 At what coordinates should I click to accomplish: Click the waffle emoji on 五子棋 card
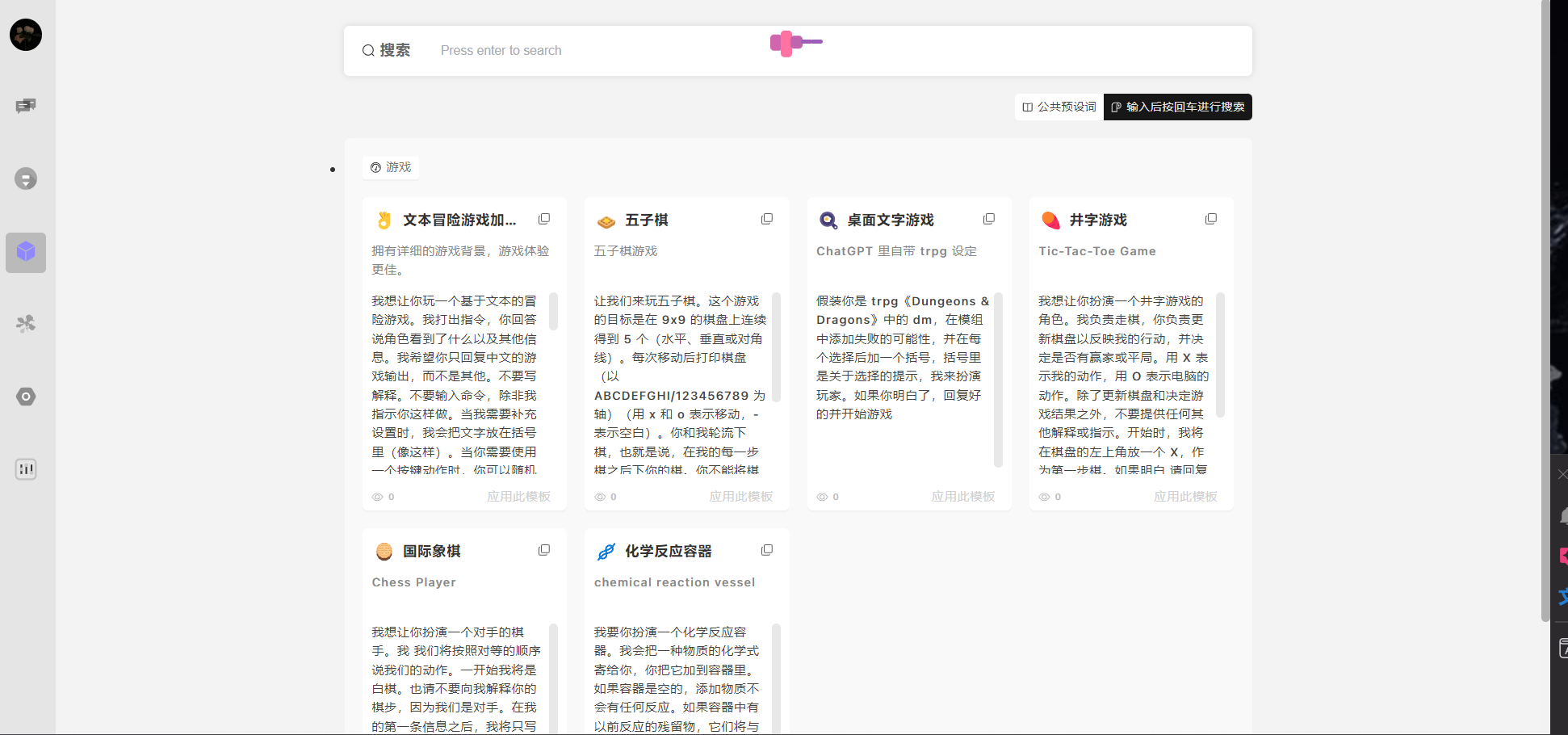click(x=606, y=221)
